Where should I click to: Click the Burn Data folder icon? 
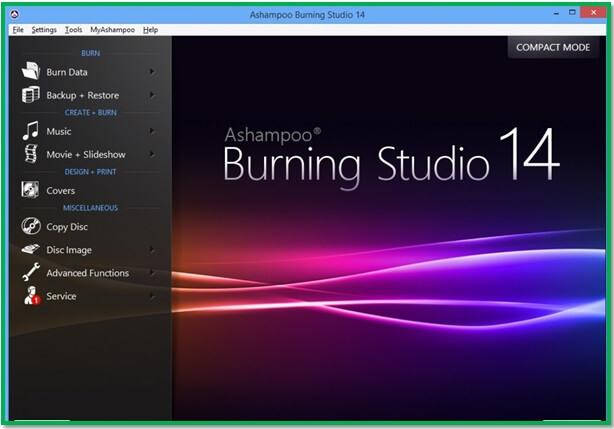(31, 71)
